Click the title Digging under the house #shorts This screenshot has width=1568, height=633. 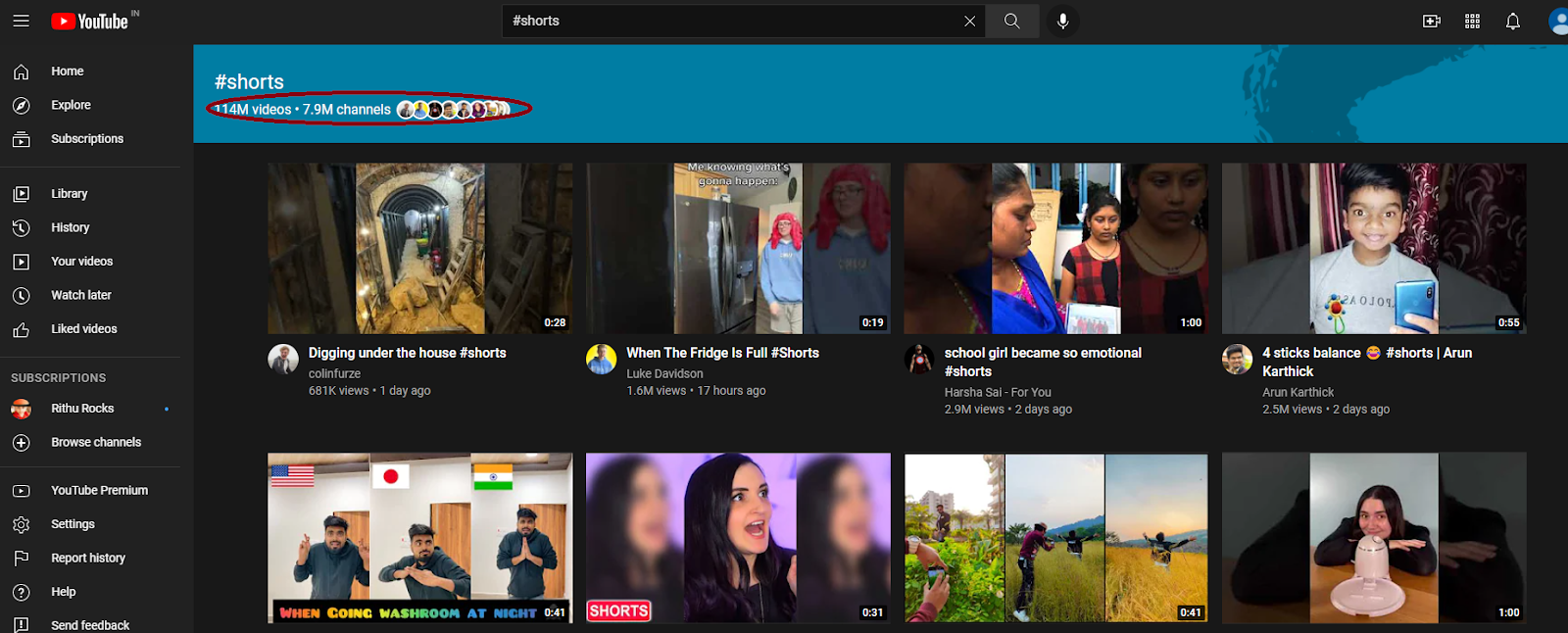point(408,353)
